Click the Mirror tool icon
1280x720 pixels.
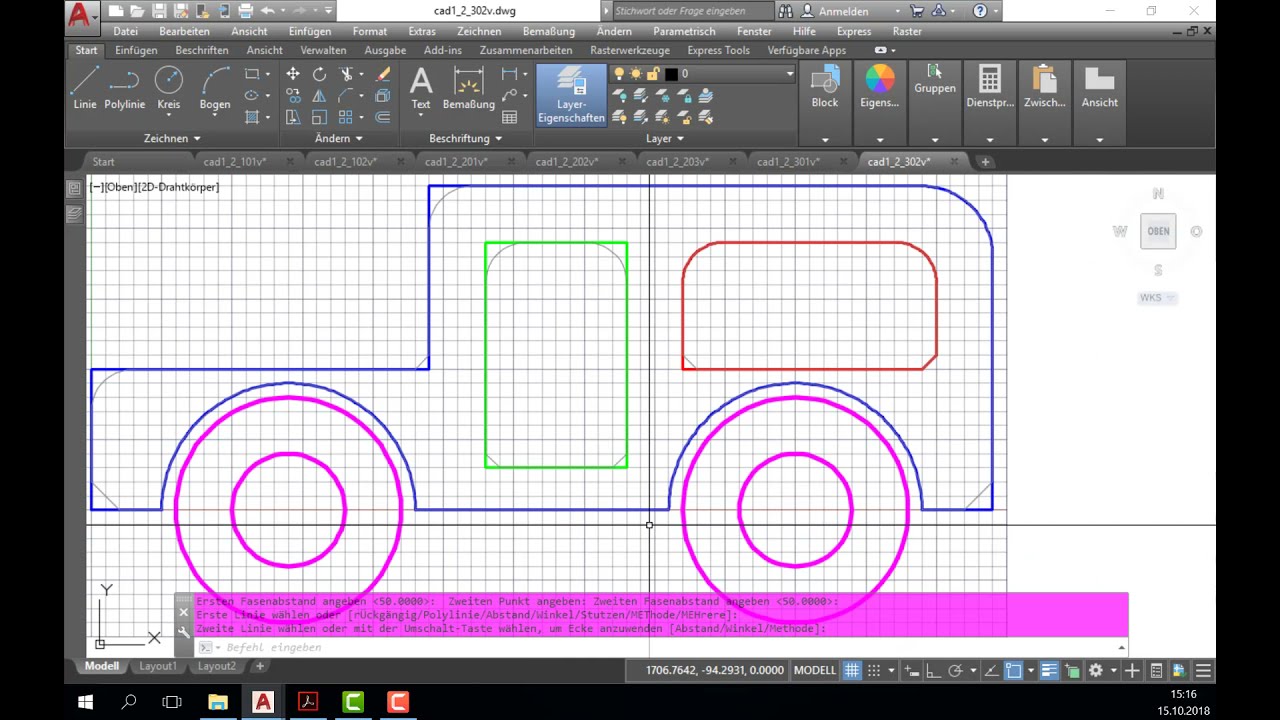pos(319,96)
